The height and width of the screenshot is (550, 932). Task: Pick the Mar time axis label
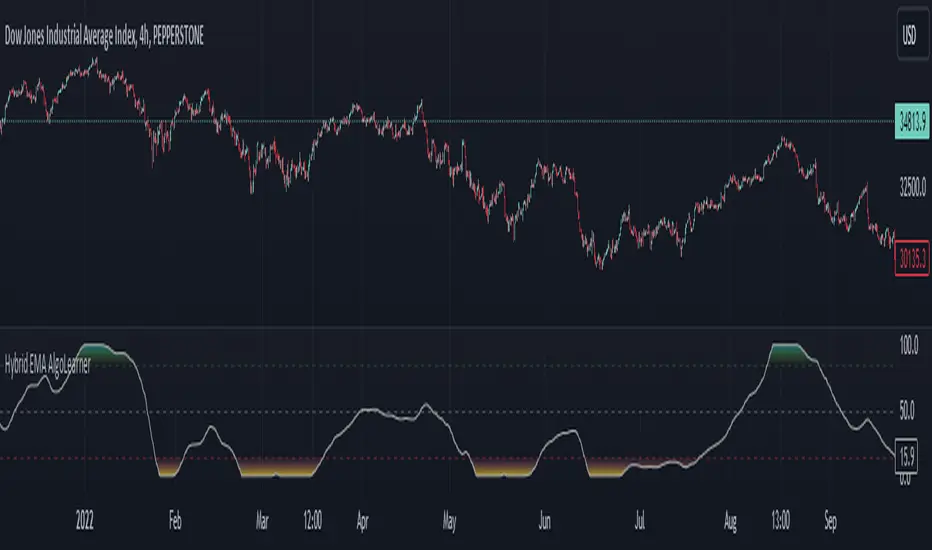pos(262,521)
